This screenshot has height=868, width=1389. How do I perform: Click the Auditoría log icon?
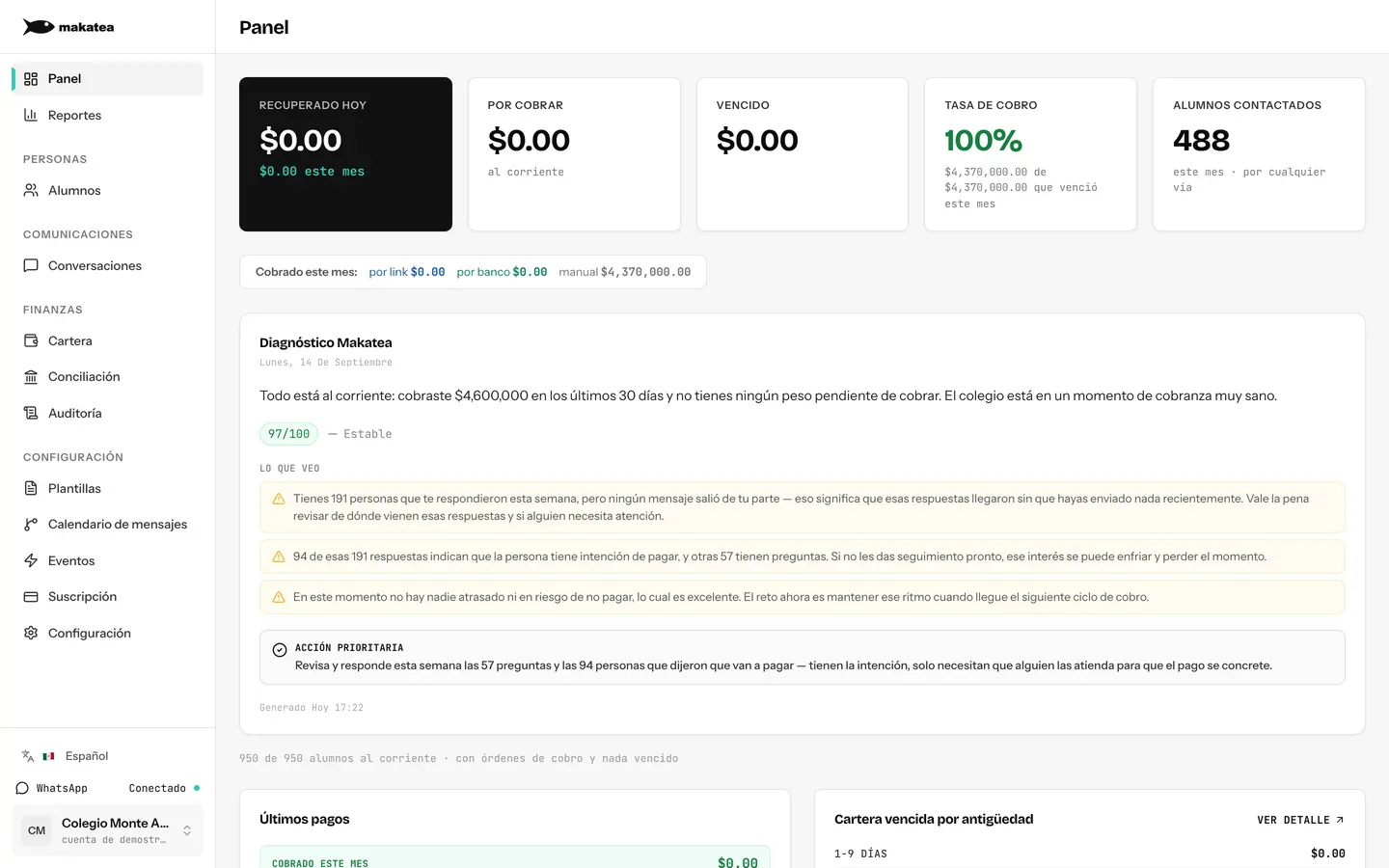[x=31, y=413]
